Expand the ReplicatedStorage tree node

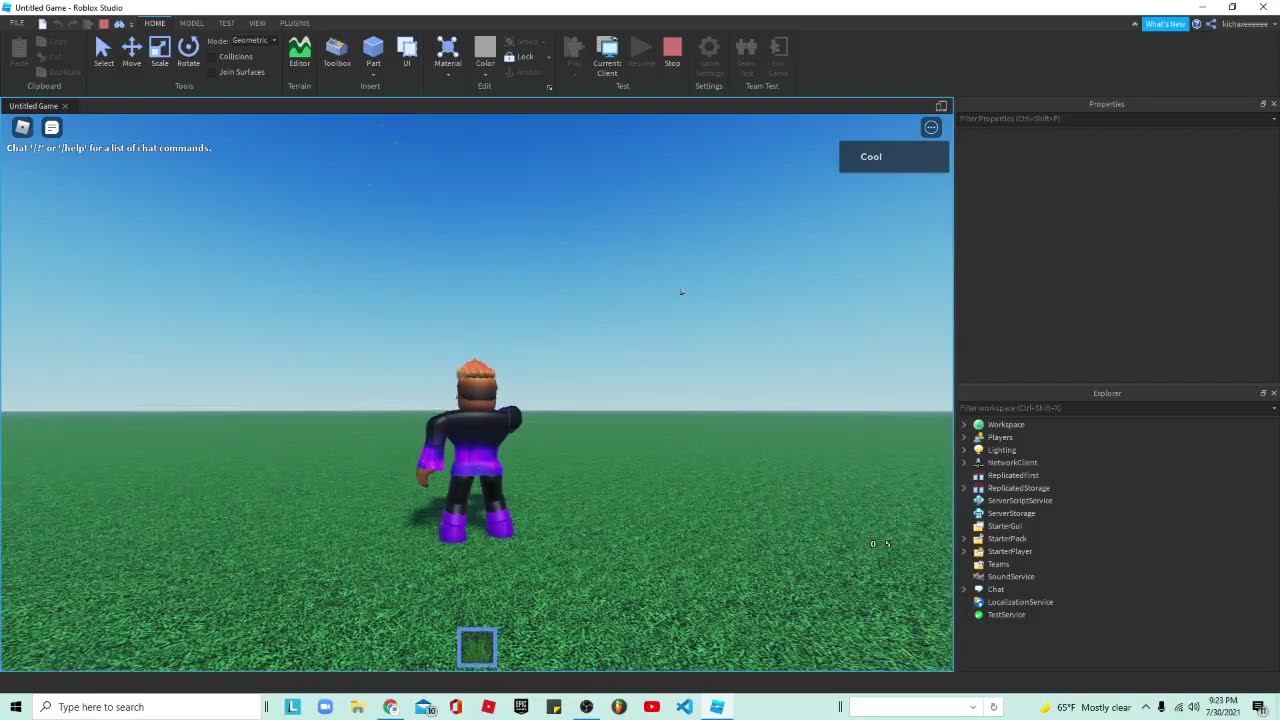[964, 488]
